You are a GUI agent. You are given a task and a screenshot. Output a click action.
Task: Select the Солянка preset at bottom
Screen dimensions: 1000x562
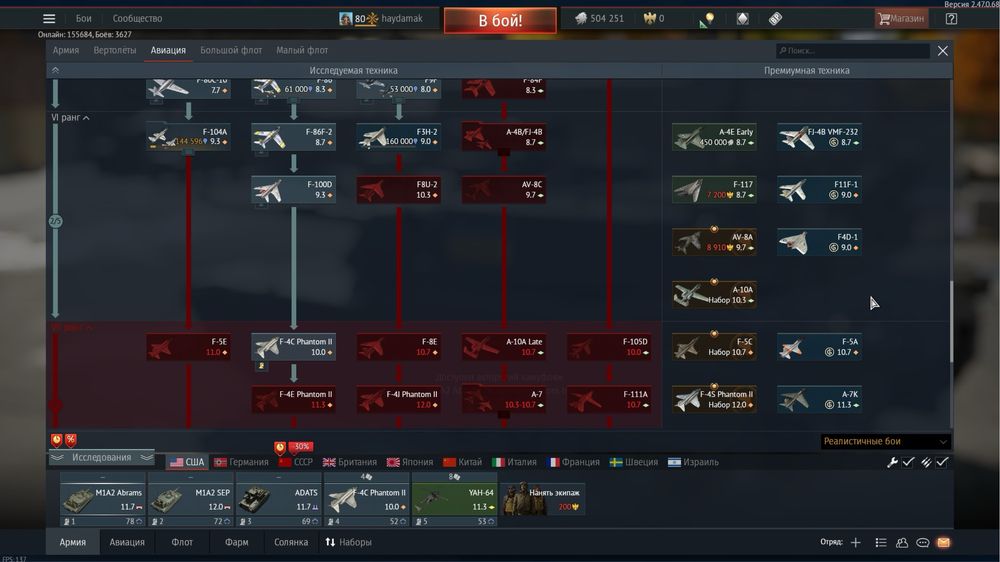[291, 542]
